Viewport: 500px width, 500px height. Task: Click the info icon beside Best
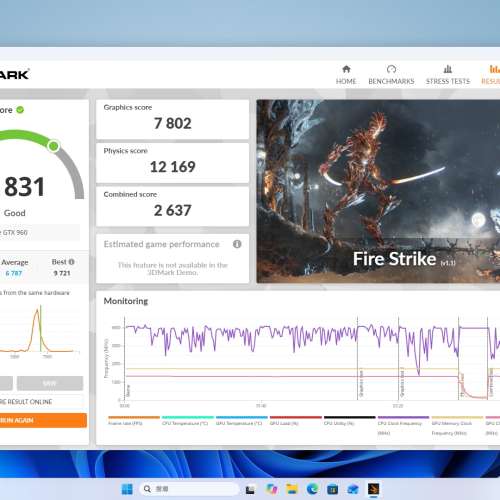tap(71, 262)
